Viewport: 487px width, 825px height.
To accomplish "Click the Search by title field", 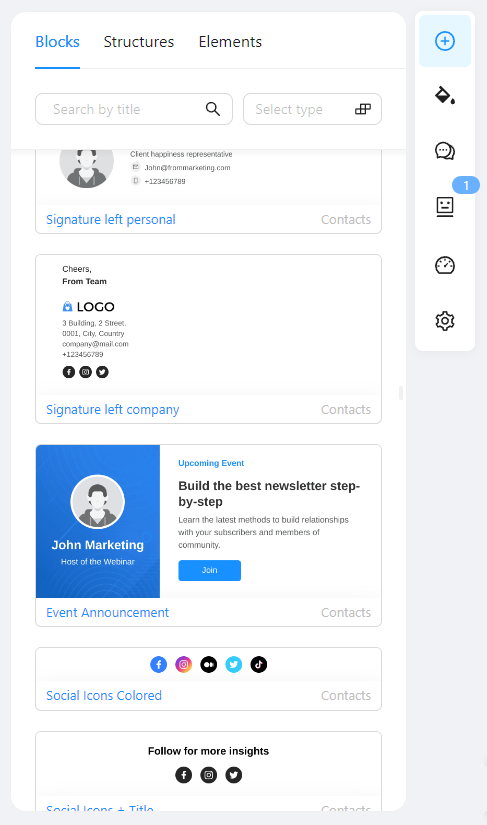I will (x=134, y=109).
